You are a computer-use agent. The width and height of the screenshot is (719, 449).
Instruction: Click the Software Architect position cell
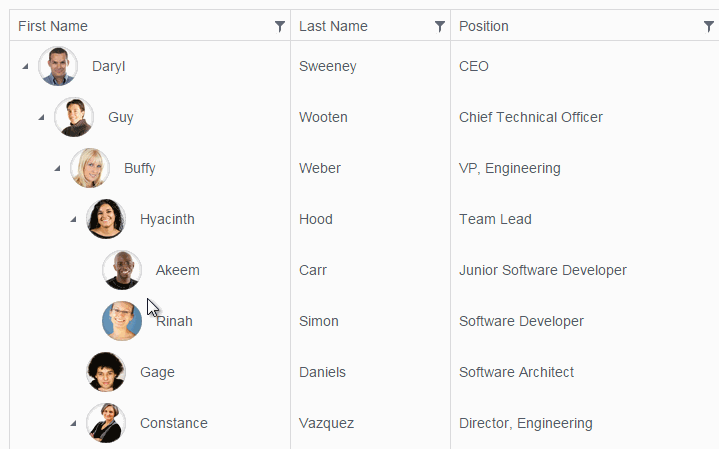click(516, 372)
